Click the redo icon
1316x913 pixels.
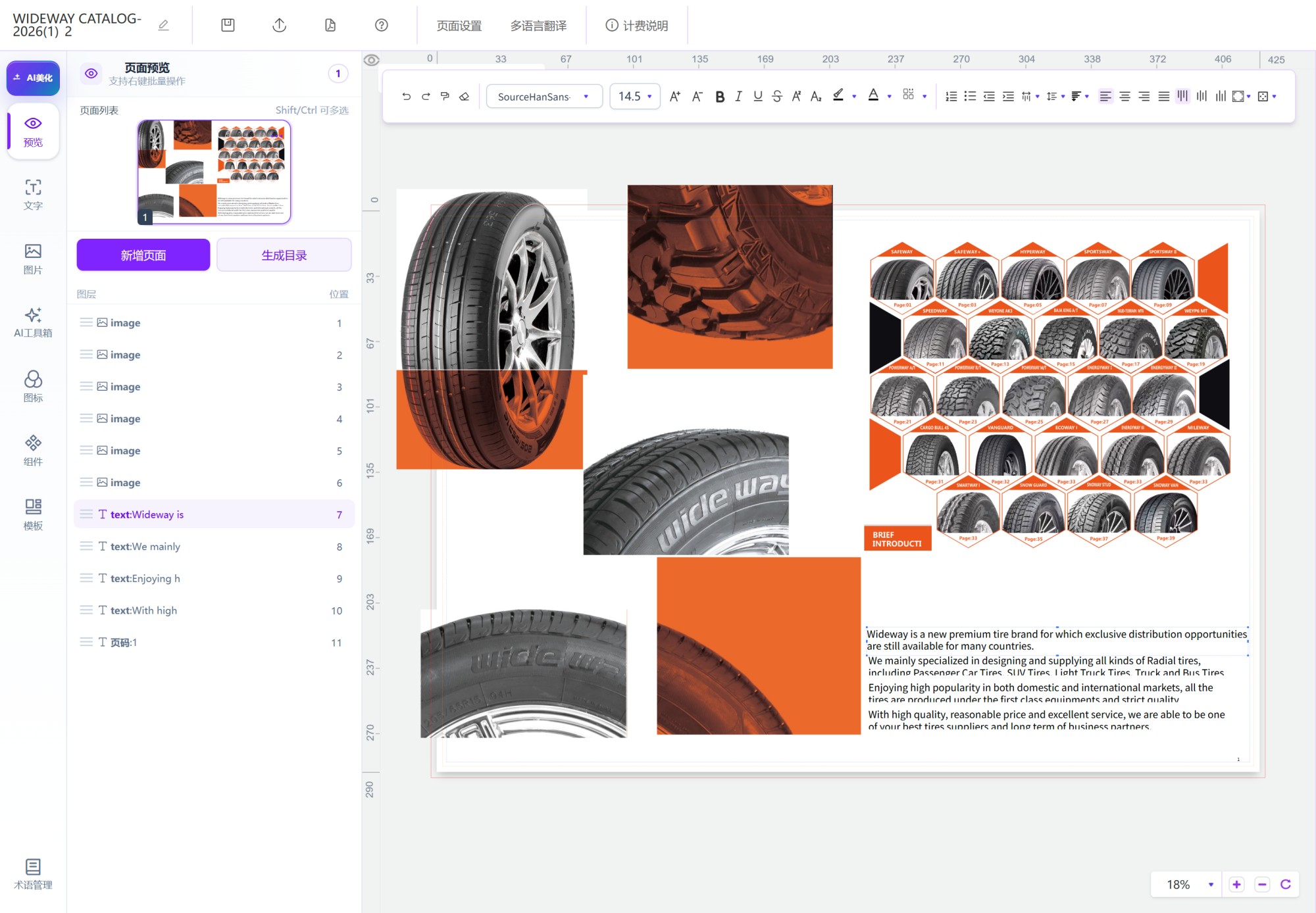(x=426, y=97)
